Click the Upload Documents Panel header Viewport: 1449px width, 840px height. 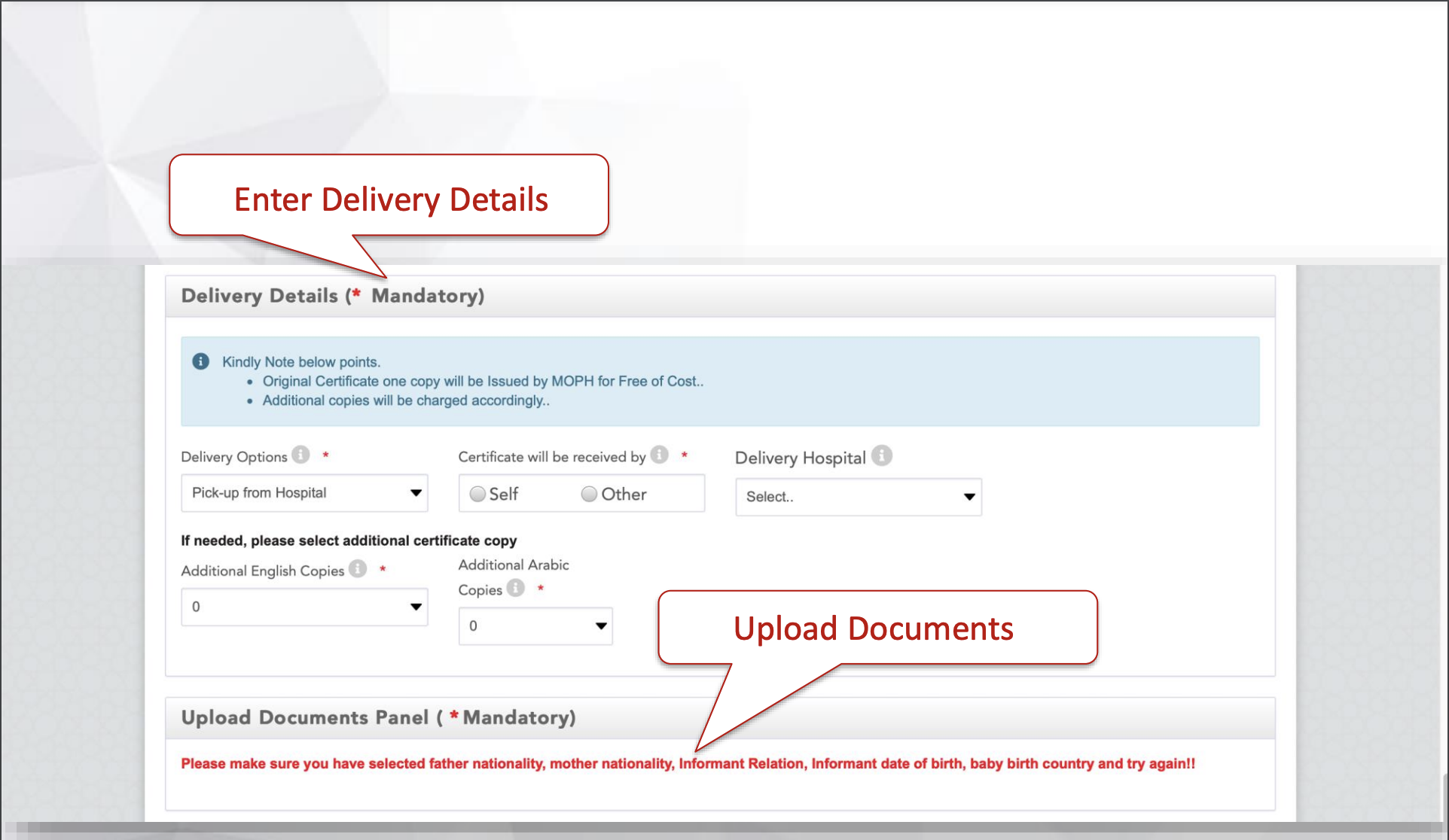pyautogui.click(x=378, y=717)
